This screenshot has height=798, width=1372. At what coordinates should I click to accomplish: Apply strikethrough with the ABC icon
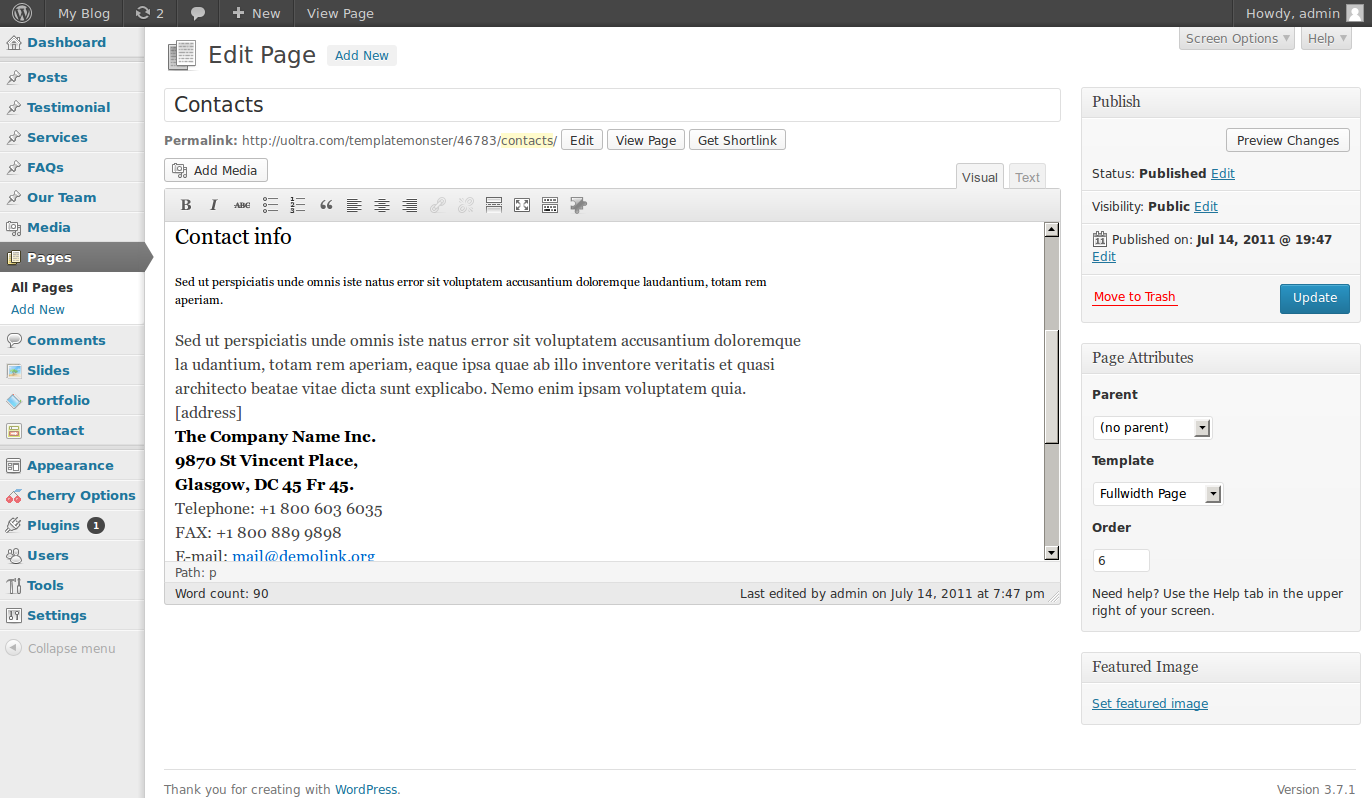[242, 205]
